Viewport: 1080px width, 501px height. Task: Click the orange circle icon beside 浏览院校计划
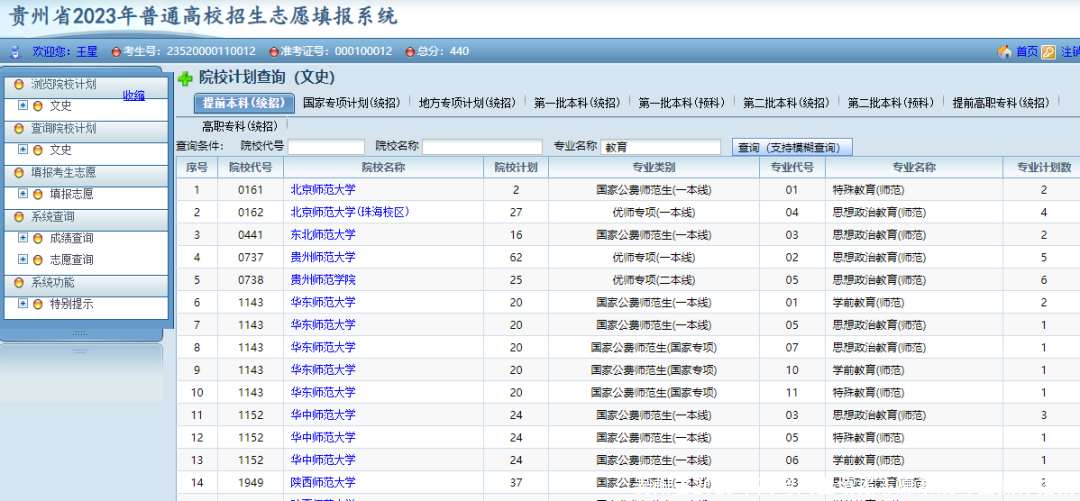(18, 84)
